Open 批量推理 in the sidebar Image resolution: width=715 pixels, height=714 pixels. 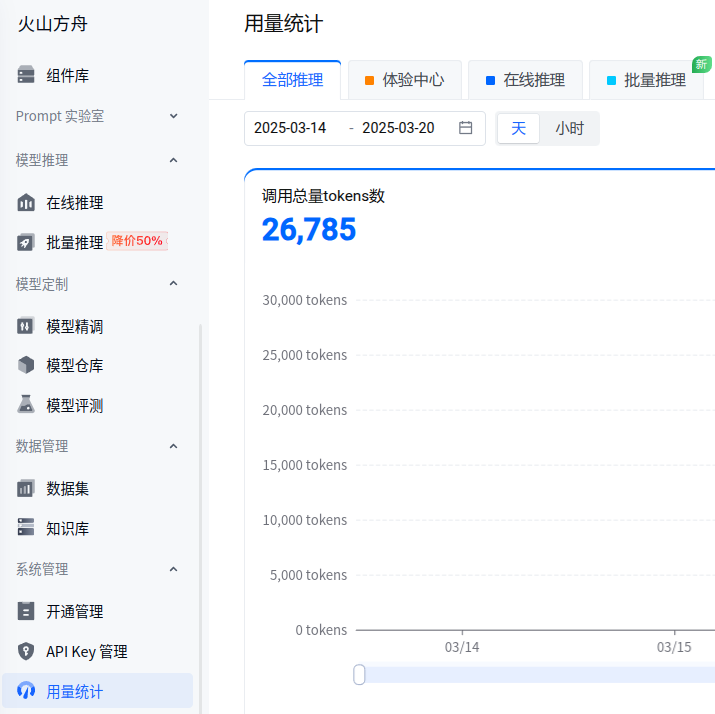coord(75,243)
